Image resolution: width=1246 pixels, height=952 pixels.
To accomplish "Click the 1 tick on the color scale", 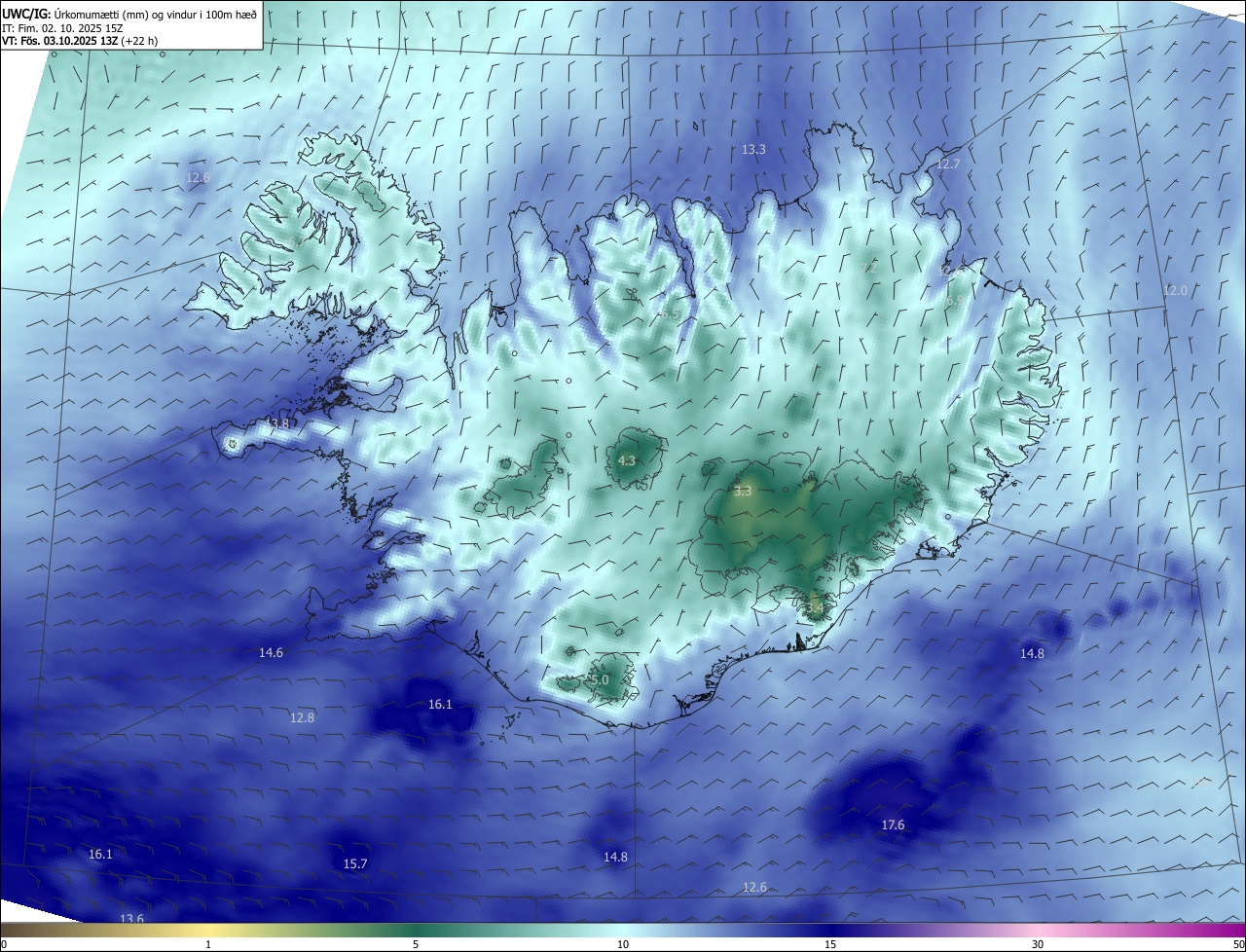I will click(x=208, y=944).
